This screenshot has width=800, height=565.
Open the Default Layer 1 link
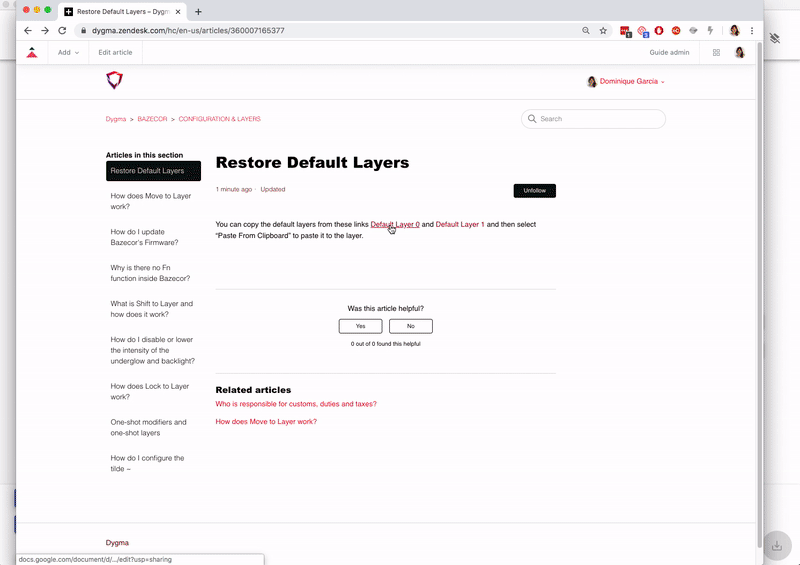click(x=460, y=224)
